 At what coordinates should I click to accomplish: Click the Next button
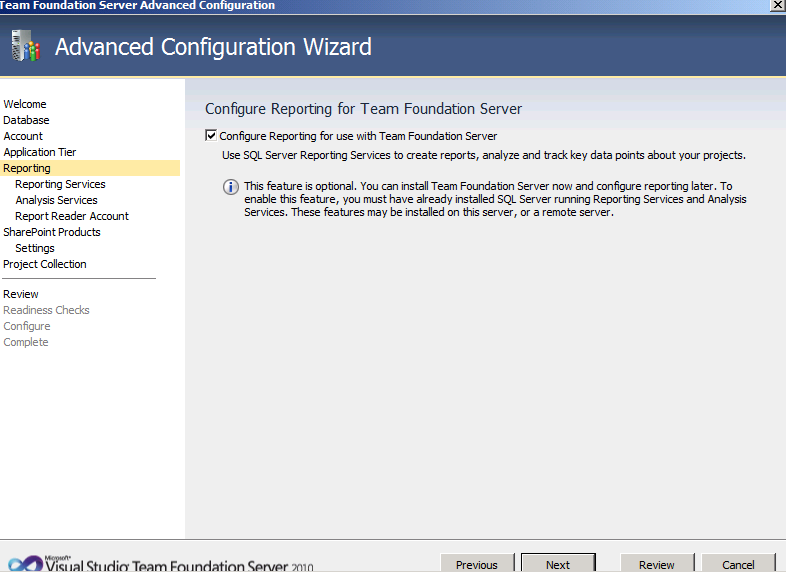pyautogui.click(x=558, y=564)
